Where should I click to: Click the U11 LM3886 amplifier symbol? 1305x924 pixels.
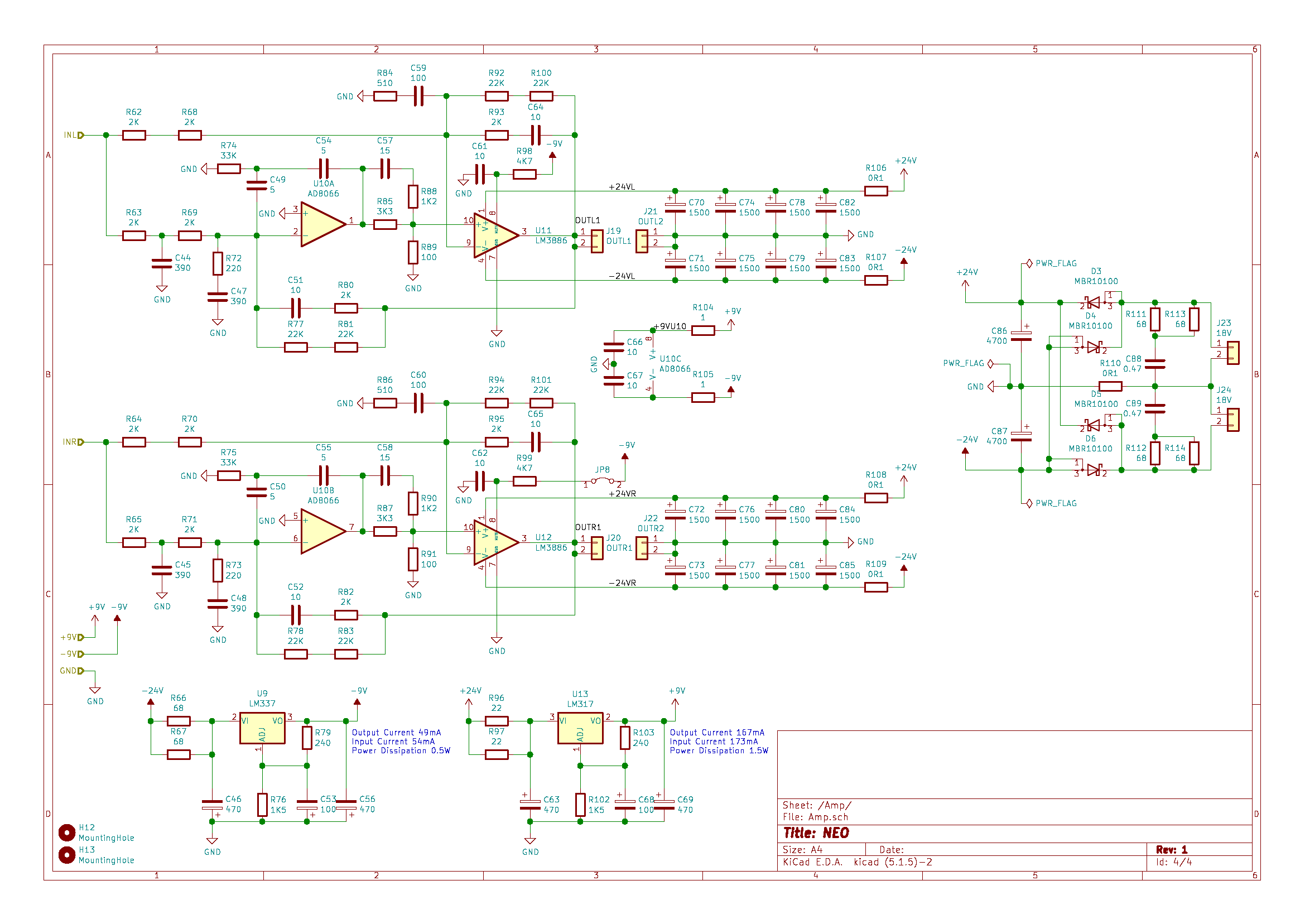click(x=495, y=235)
